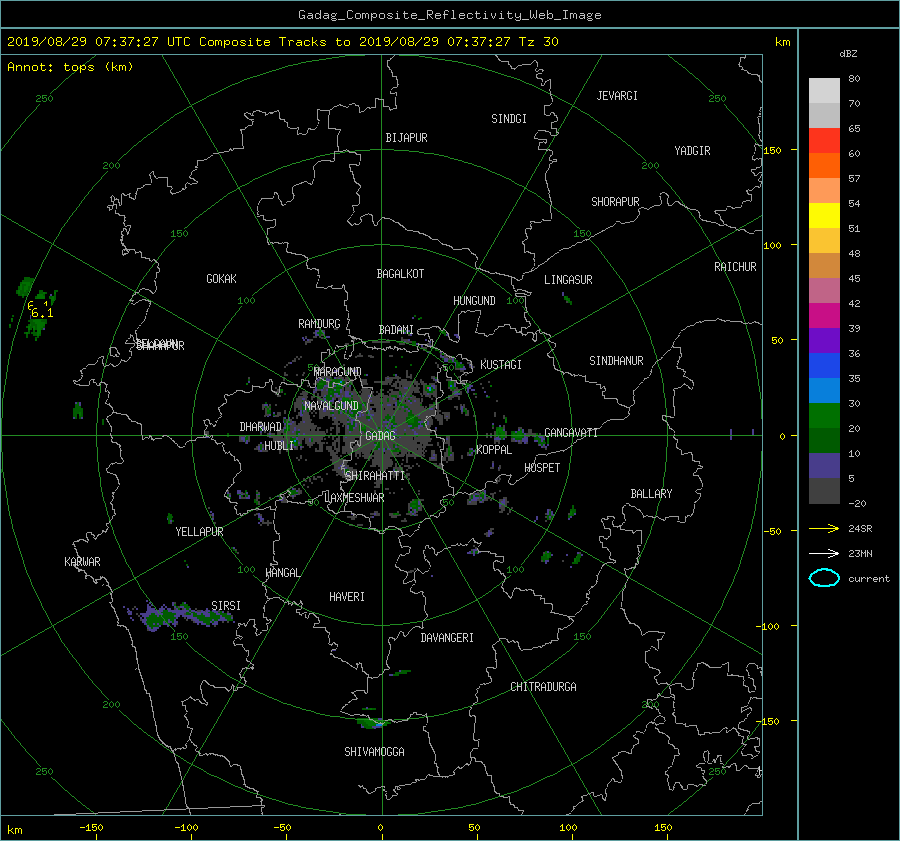The image size is (900, 841).
Task: Select the RAICHUR label
Action: [x=735, y=267]
